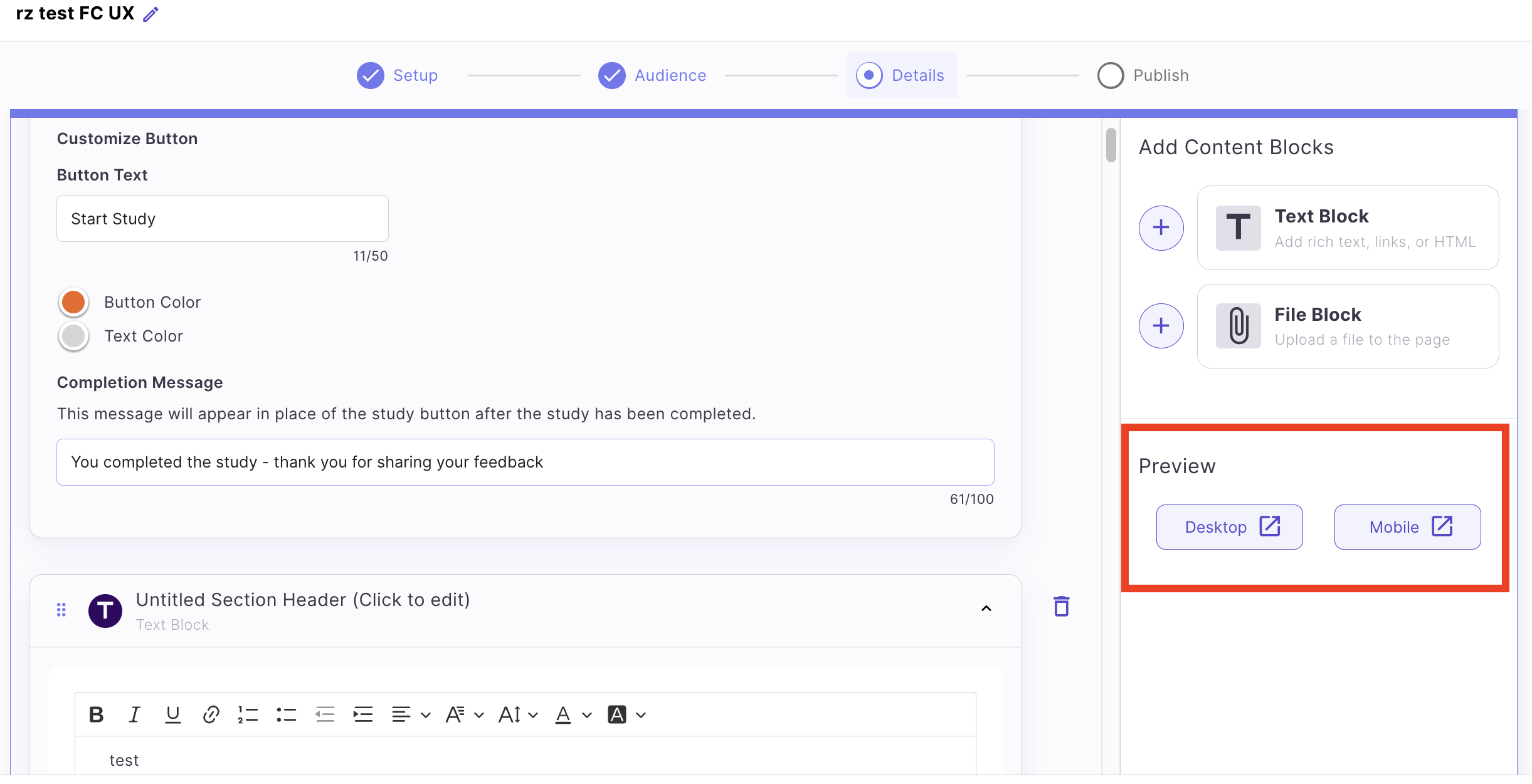Increase the text indent

coord(362,714)
